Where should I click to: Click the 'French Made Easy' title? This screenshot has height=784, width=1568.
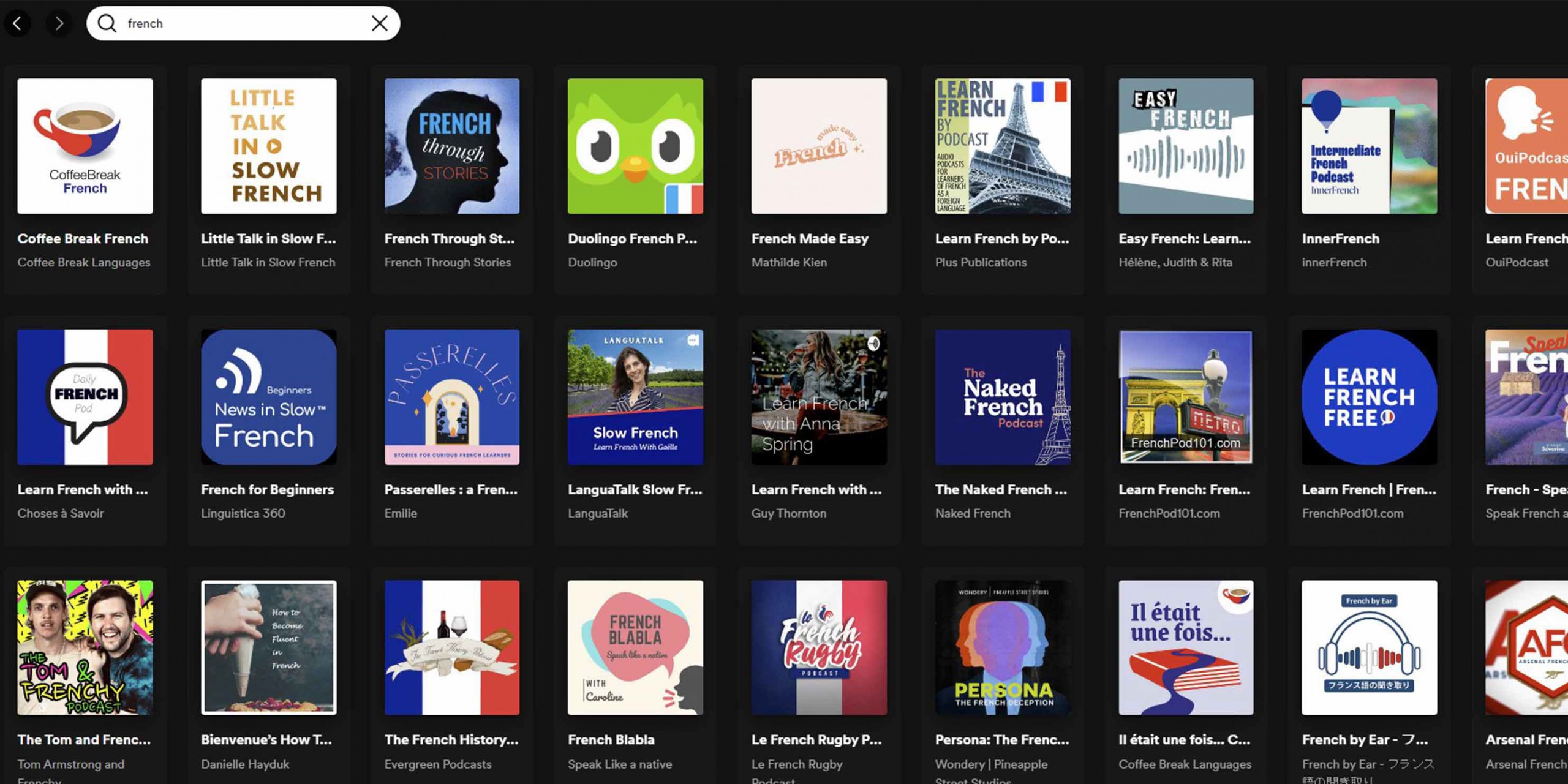(x=810, y=239)
